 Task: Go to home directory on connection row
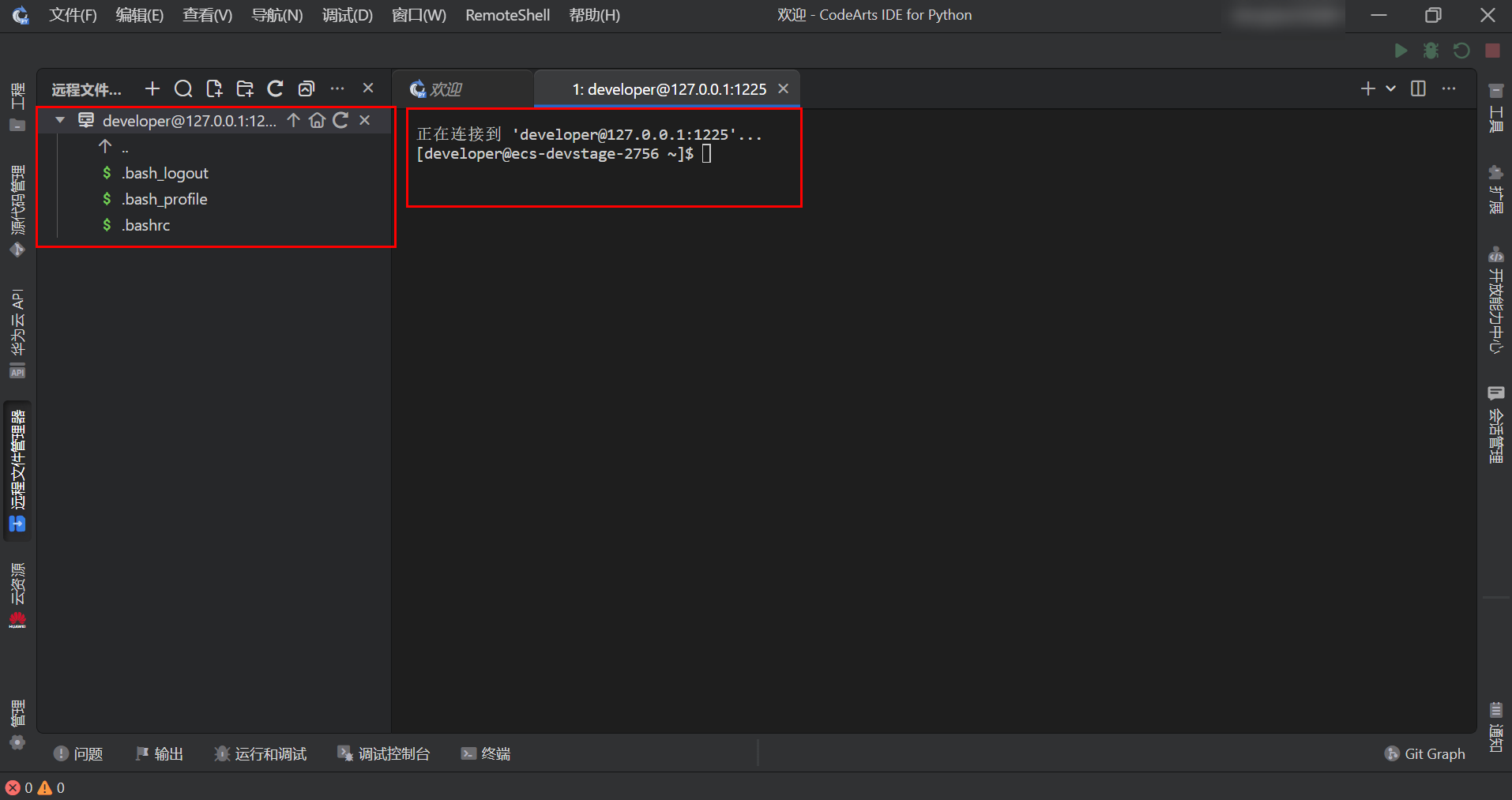click(317, 120)
